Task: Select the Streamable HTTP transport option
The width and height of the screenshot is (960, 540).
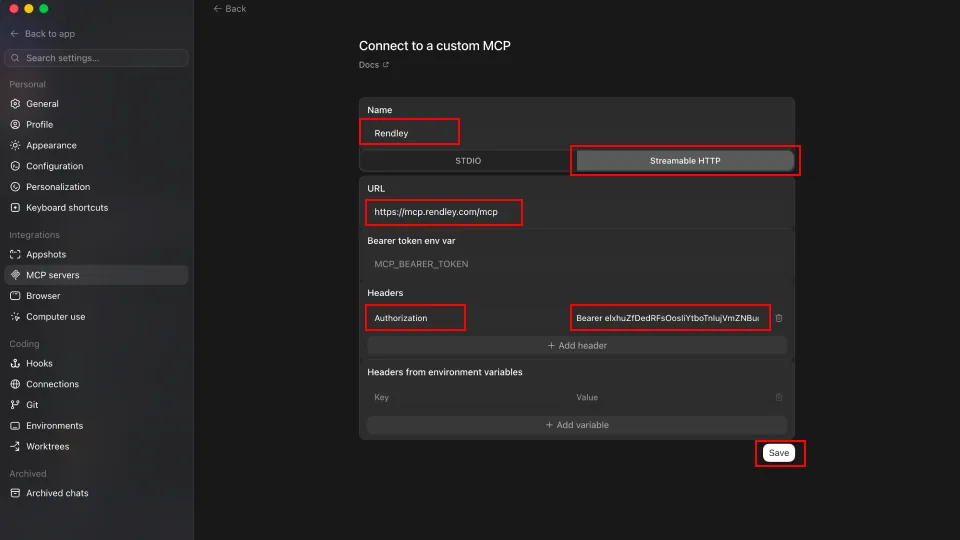Action: [684, 160]
